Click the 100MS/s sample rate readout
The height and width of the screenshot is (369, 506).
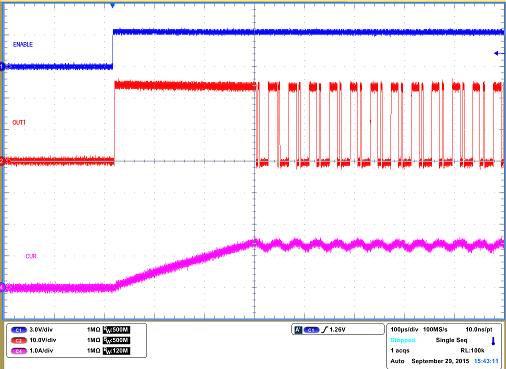click(435, 330)
